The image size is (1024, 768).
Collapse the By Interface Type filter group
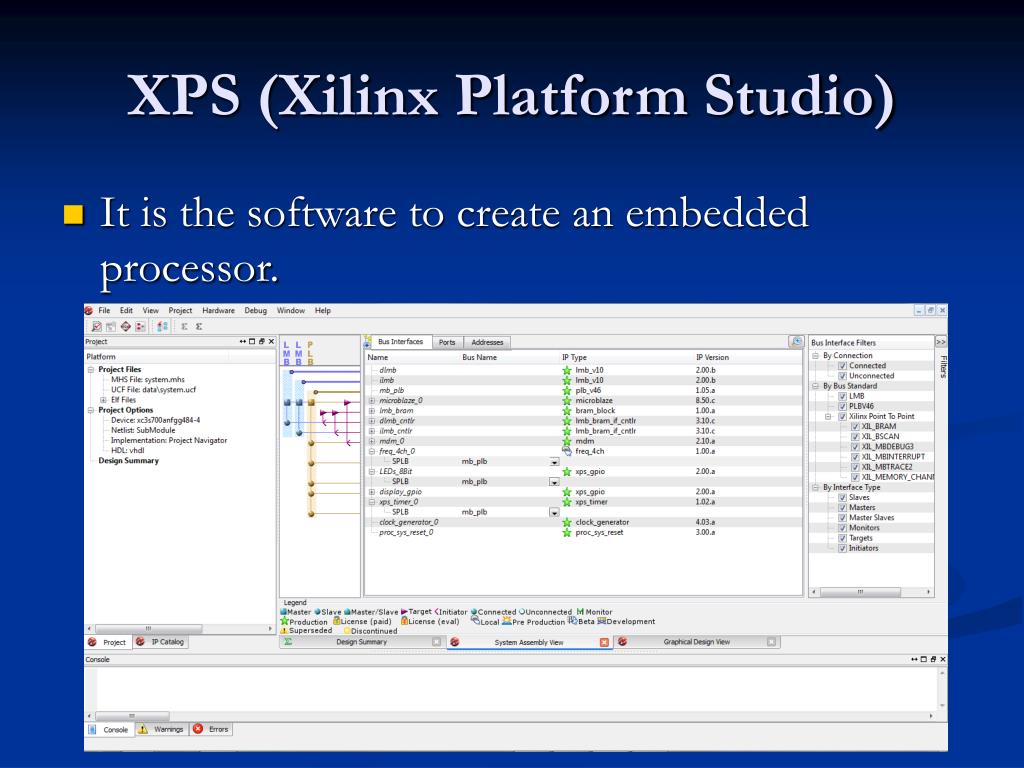816,488
